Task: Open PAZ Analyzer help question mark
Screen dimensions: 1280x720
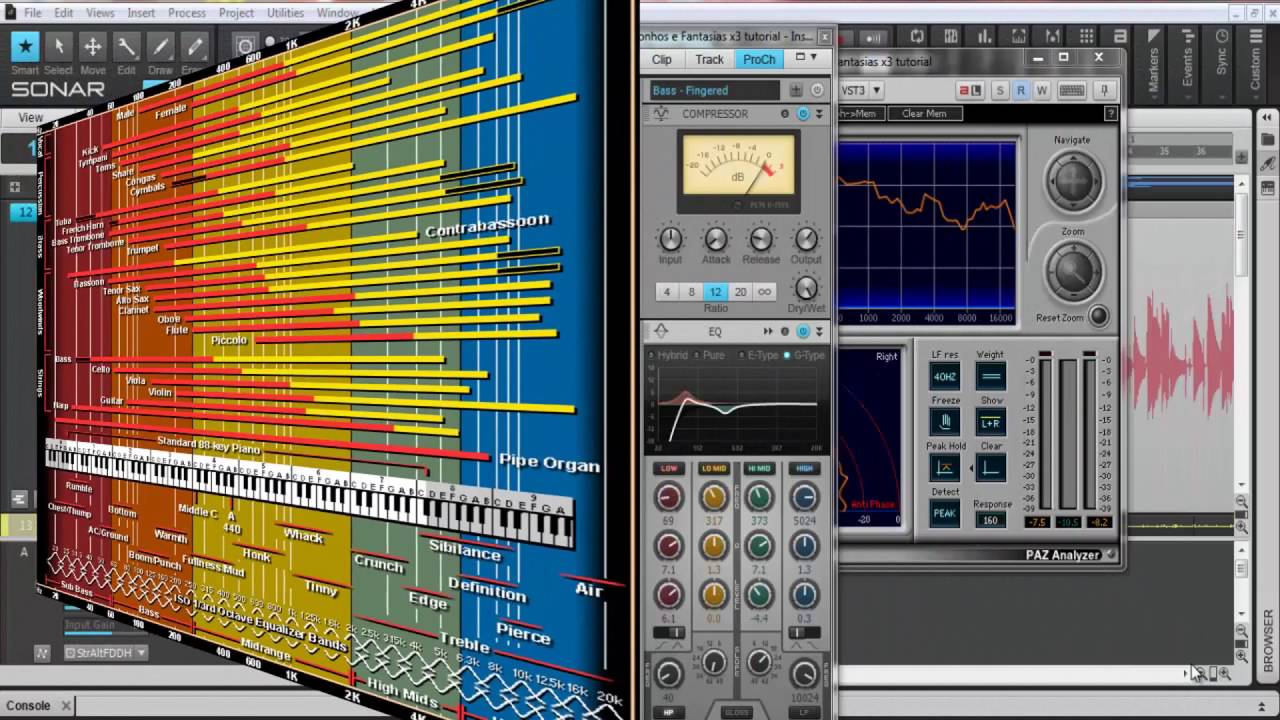Action: 1110,114
